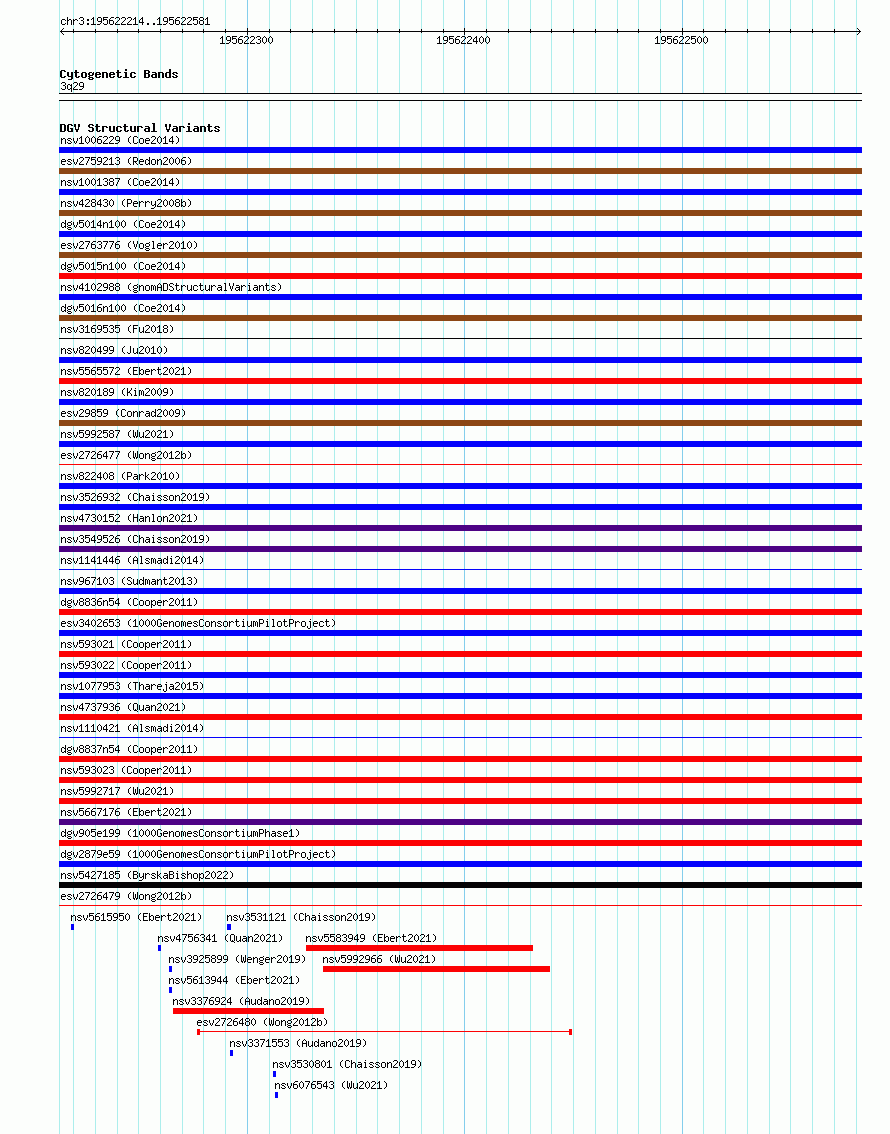The image size is (890, 1134).
Task: Open variant nsv1001387 (Coe2014)
Action: (120, 182)
